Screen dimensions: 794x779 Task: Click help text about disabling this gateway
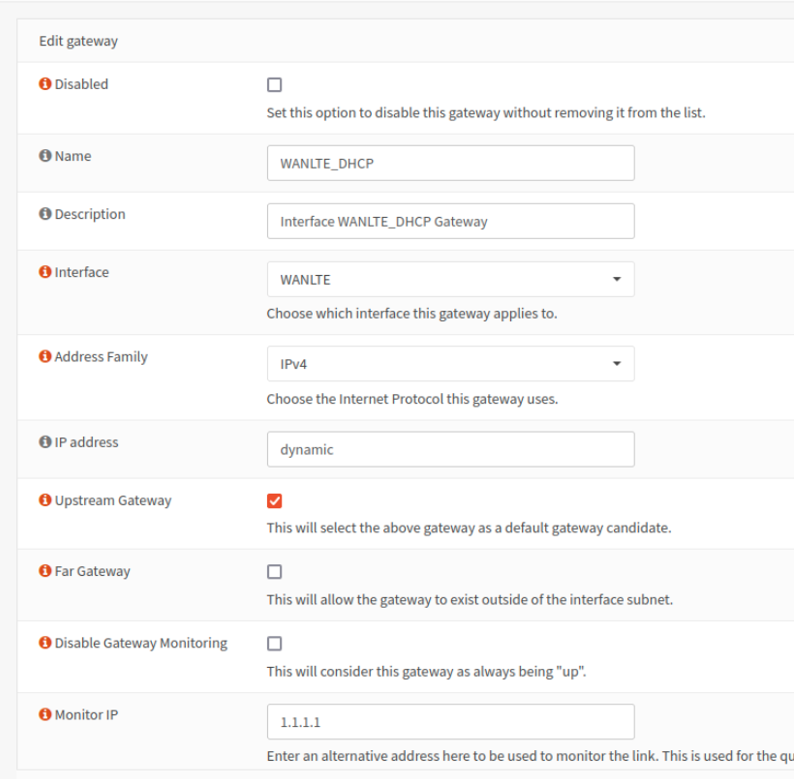click(486, 113)
